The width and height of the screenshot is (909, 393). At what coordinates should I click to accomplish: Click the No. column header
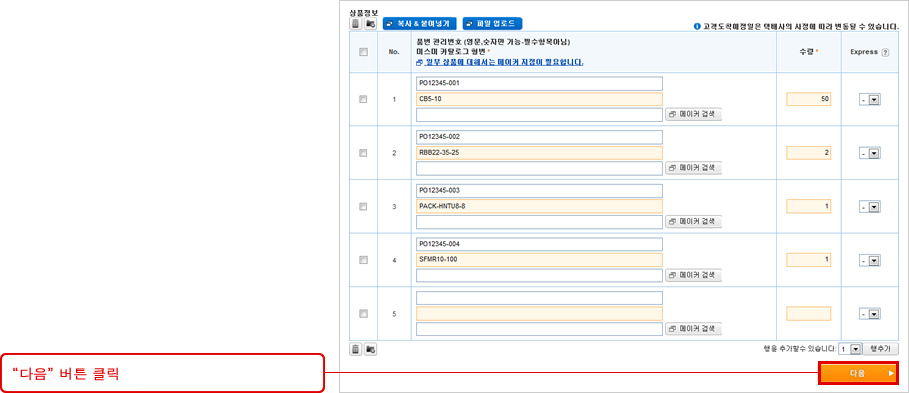click(394, 52)
